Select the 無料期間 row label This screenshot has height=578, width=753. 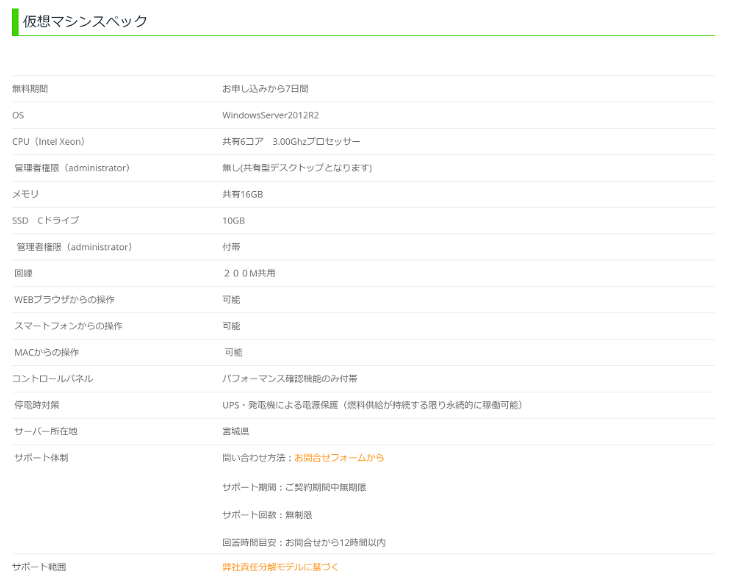point(30,89)
